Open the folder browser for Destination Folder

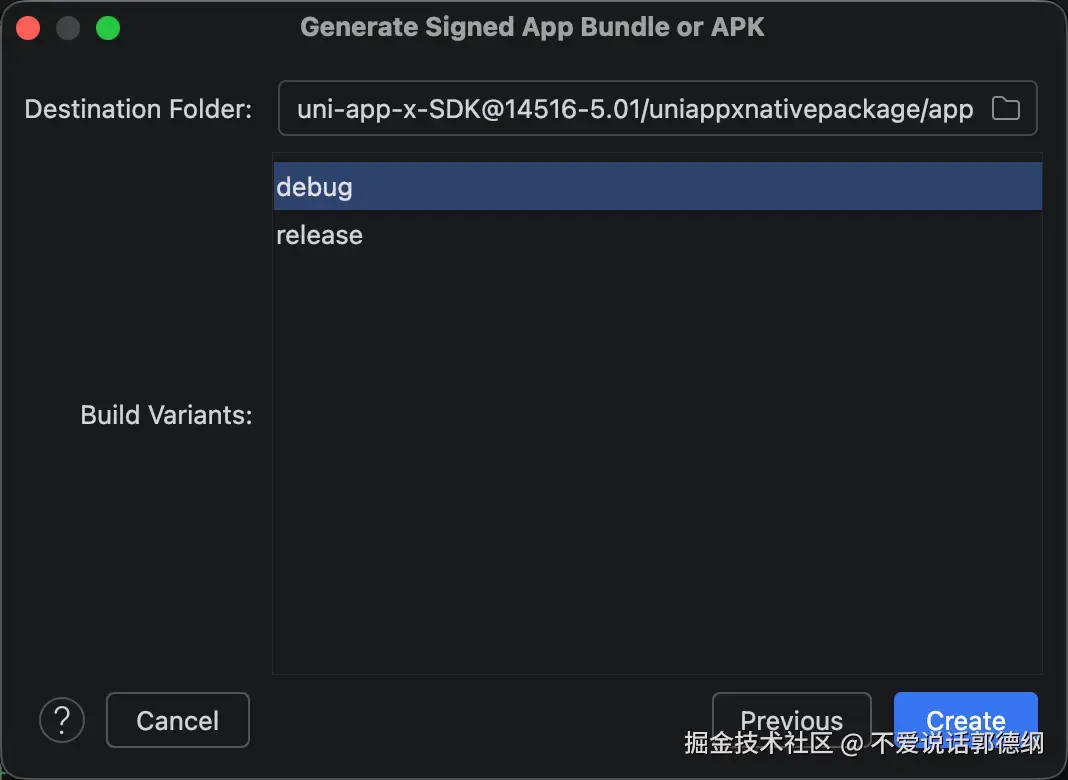[1005, 109]
